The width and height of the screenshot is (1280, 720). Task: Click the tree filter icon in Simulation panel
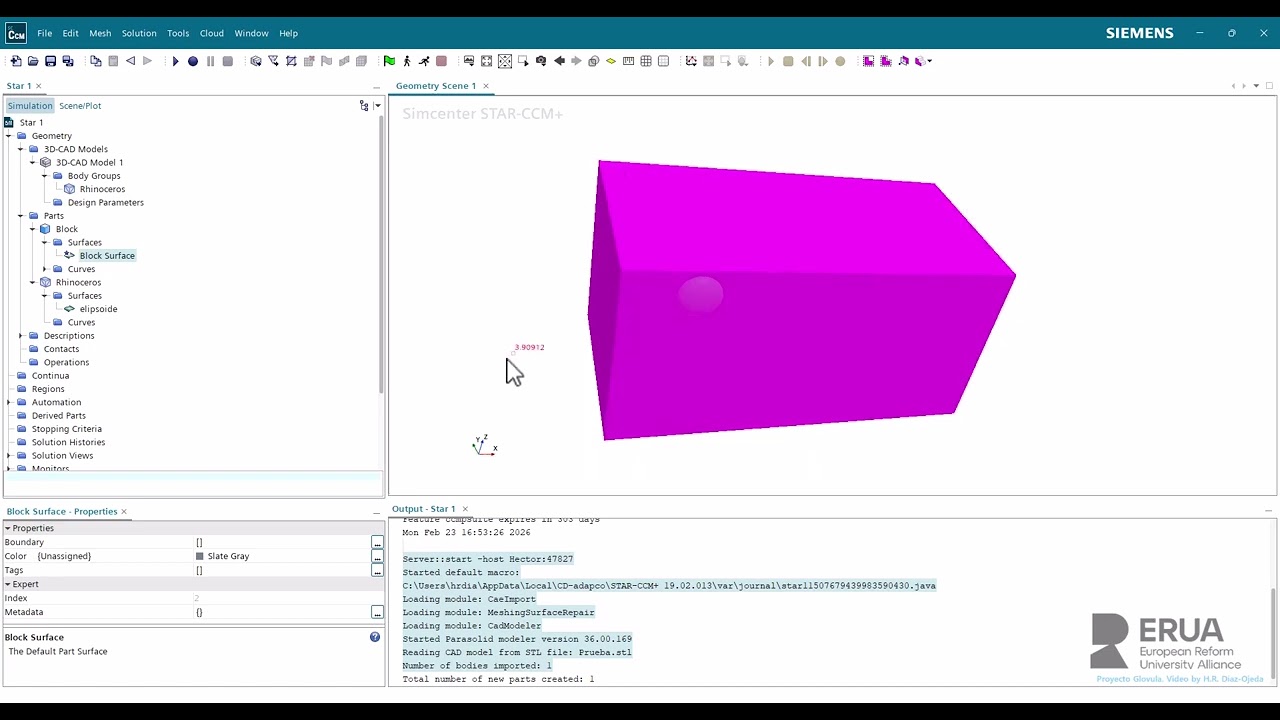coord(364,105)
